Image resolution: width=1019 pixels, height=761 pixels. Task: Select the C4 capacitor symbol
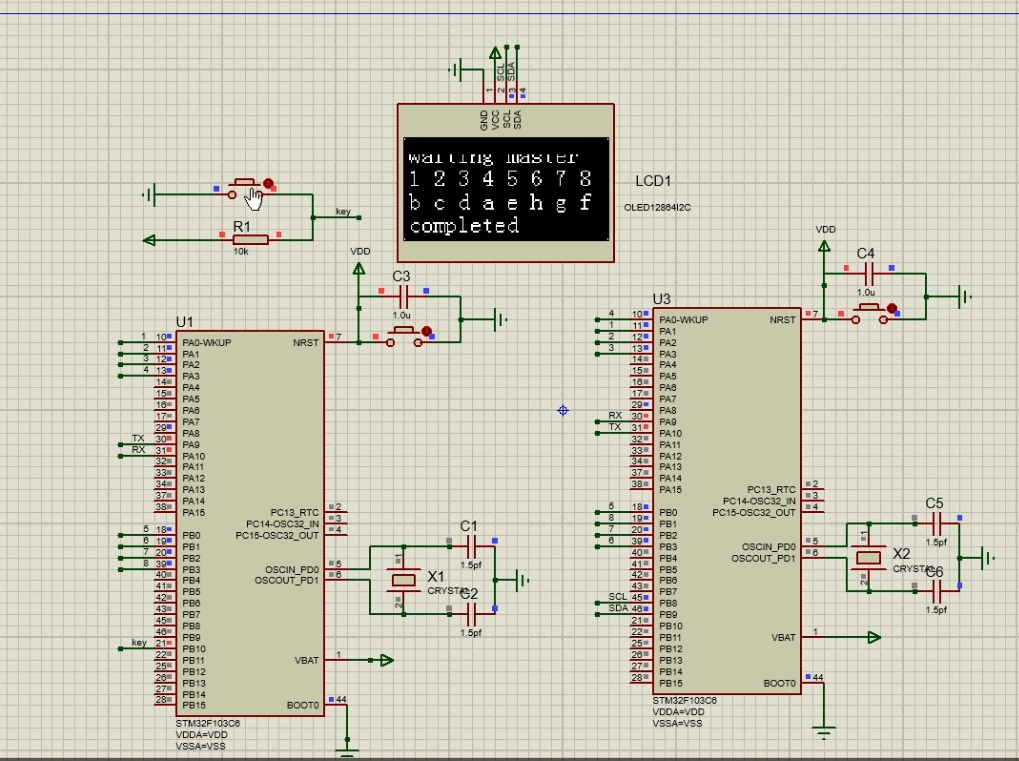(869, 273)
